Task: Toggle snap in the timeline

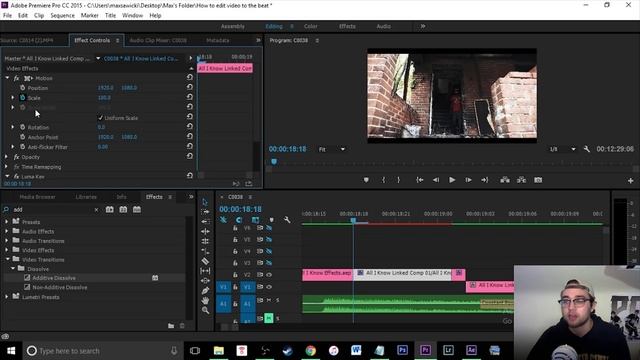Action: coord(239,220)
